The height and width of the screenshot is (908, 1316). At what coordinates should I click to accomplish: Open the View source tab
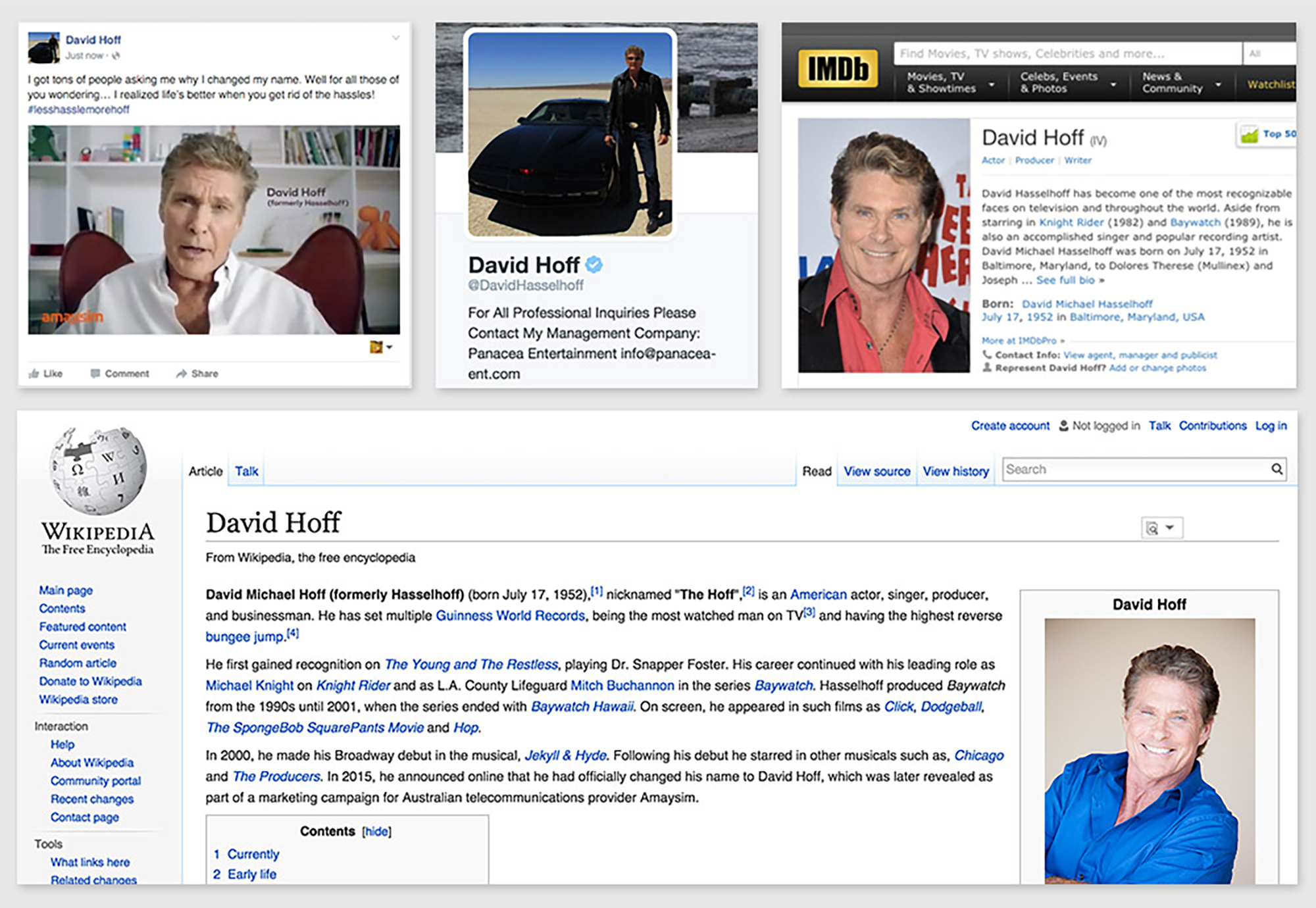(x=877, y=471)
